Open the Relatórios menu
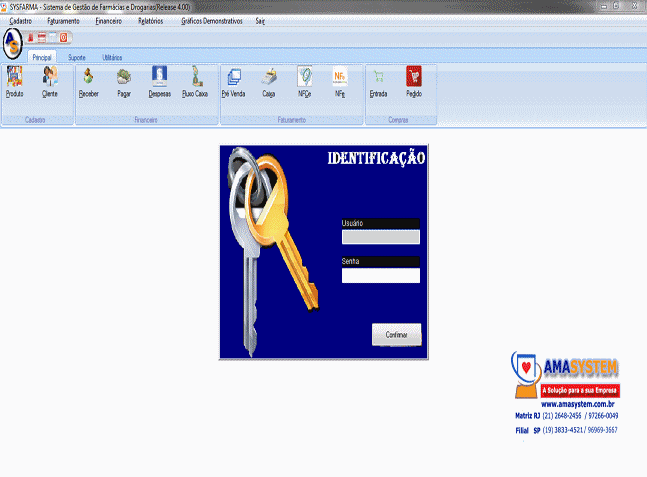 point(150,20)
